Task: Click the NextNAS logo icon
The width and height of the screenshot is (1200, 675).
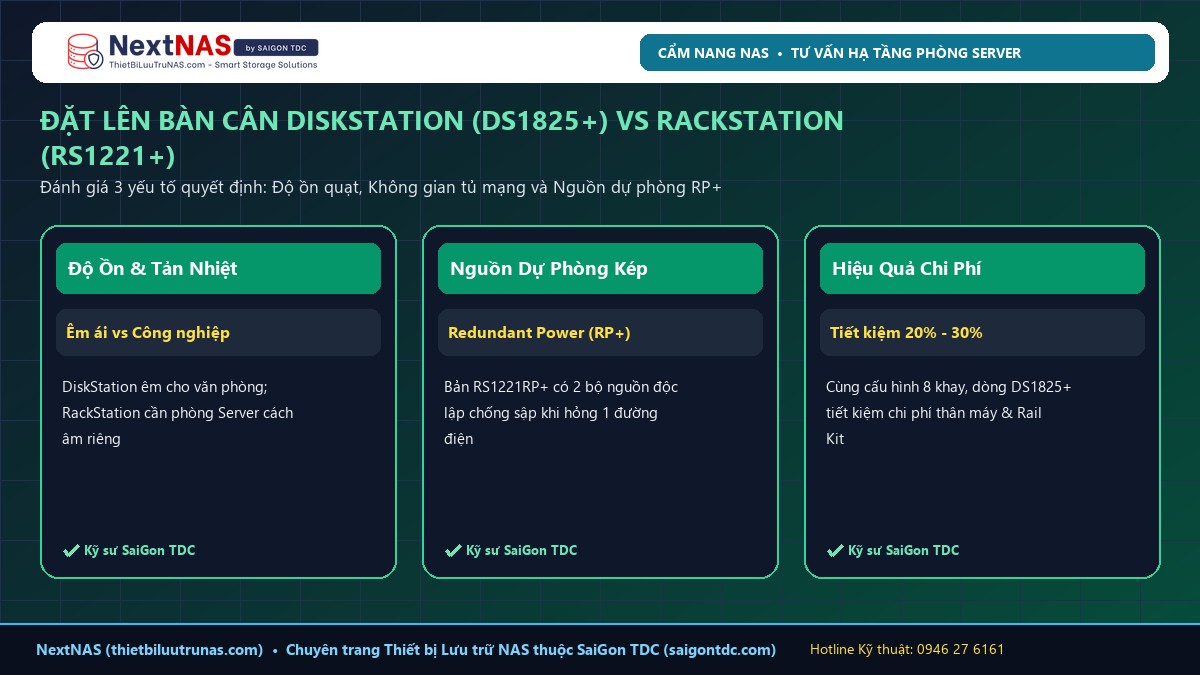Action: 85,52
